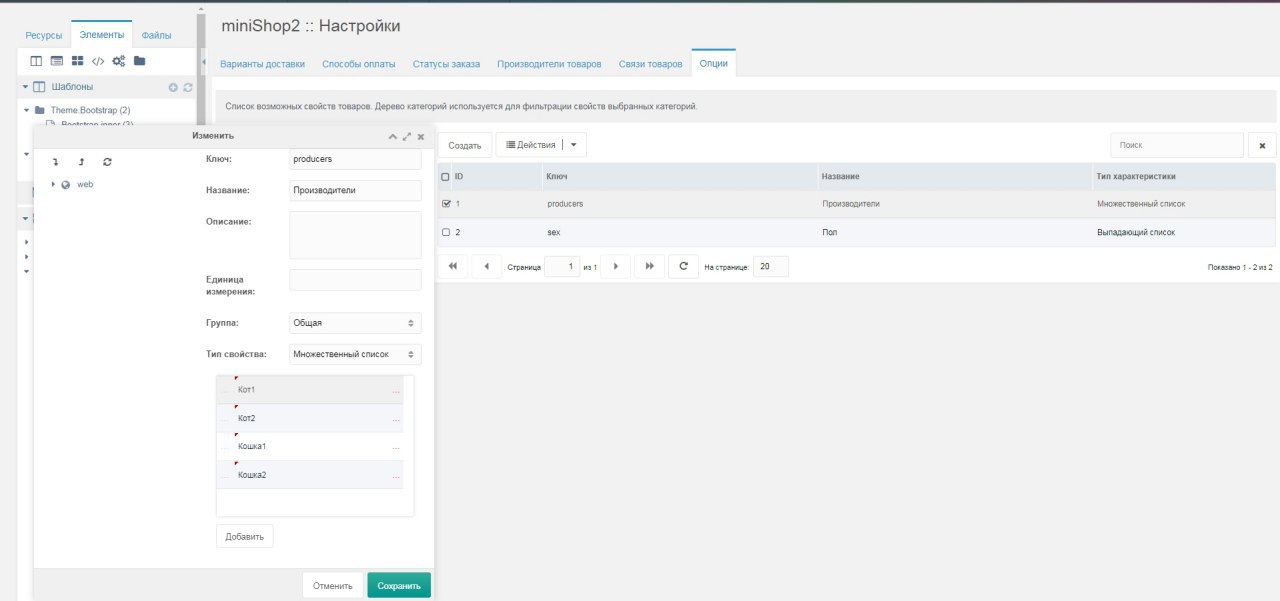This screenshot has width=1280, height=601.
Task: Collapse the left sidebar with the divider arrow
Action: 204,62
